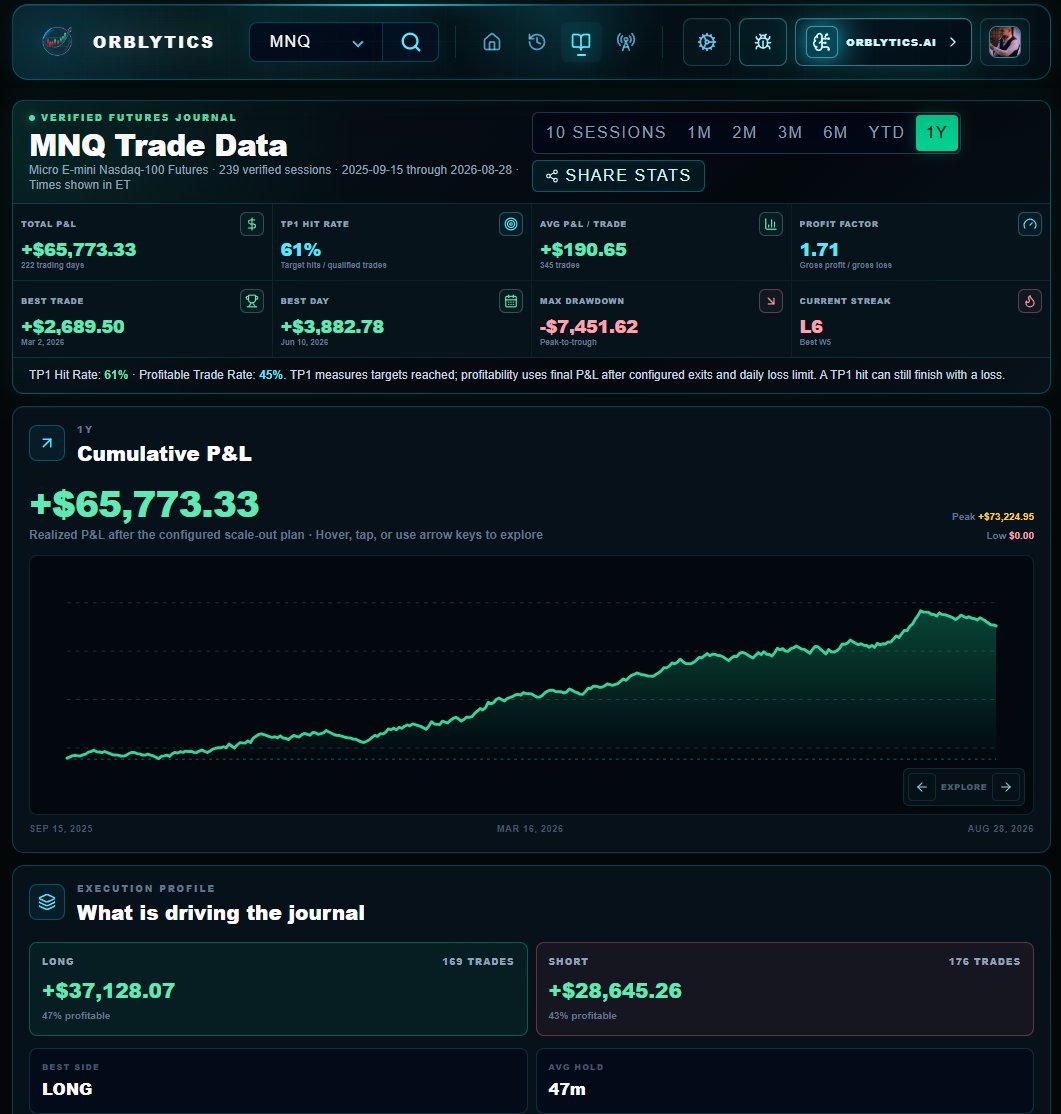
Task: Click the TP1 Hit Rate target icon
Action: pyautogui.click(x=511, y=225)
